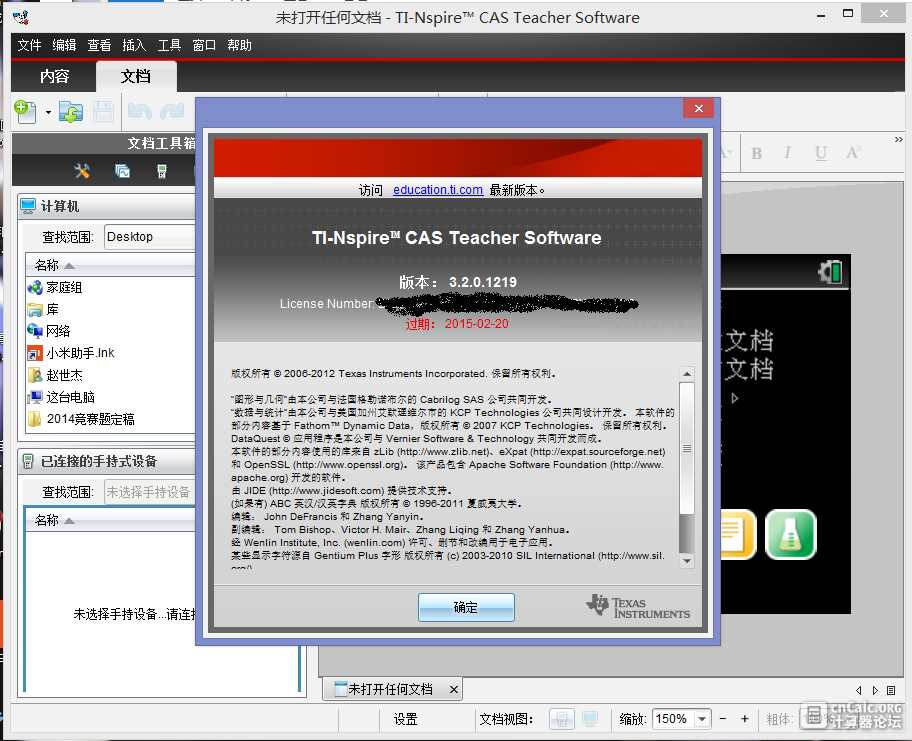Toggle bold B formatting icon
The height and width of the screenshot is (741, 912).
(x=756, y=154)
